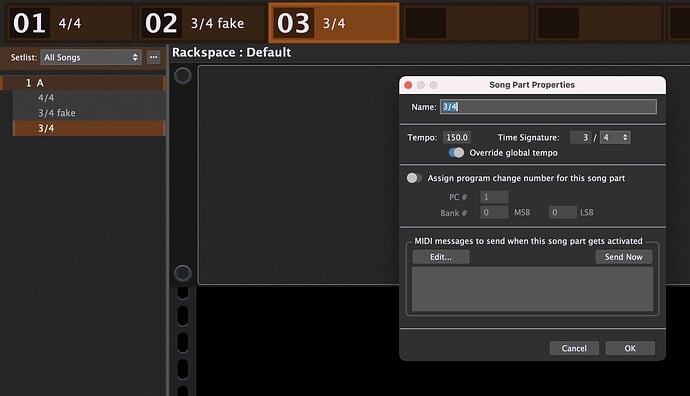
Task: Select the 3/4 fake part in list
Action: coord(89,113)
